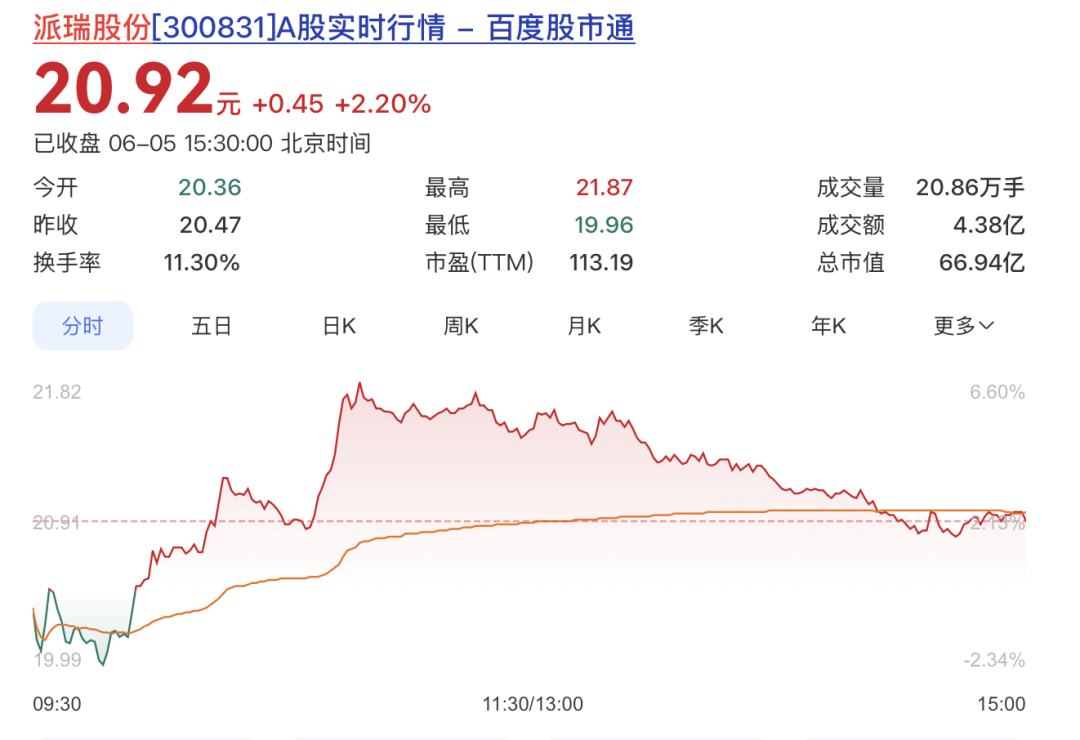Click the 最高 value 21.87
Screen dimensions: 1080x740
[604, 187]
